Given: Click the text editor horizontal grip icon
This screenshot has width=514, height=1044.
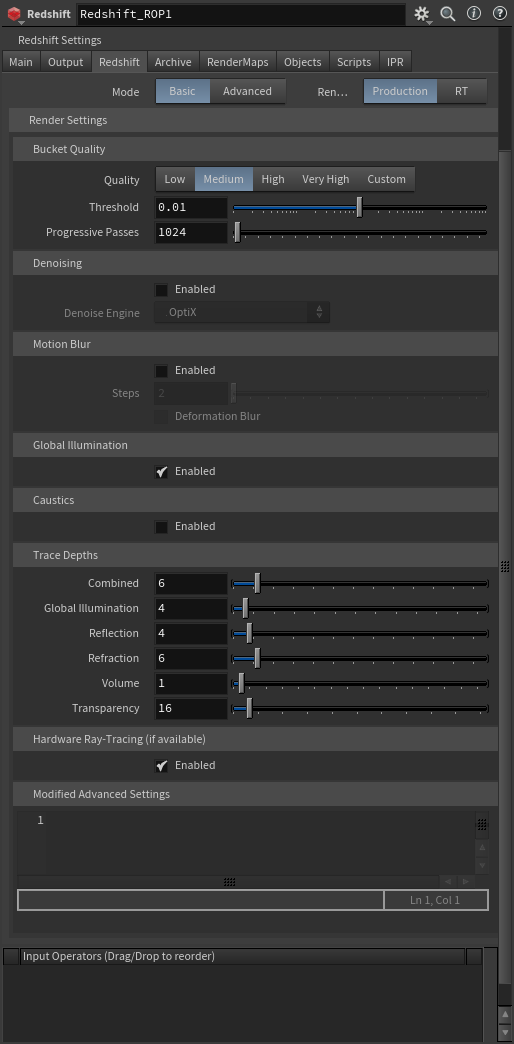Looking at the screenshot, I should (230, 882).
